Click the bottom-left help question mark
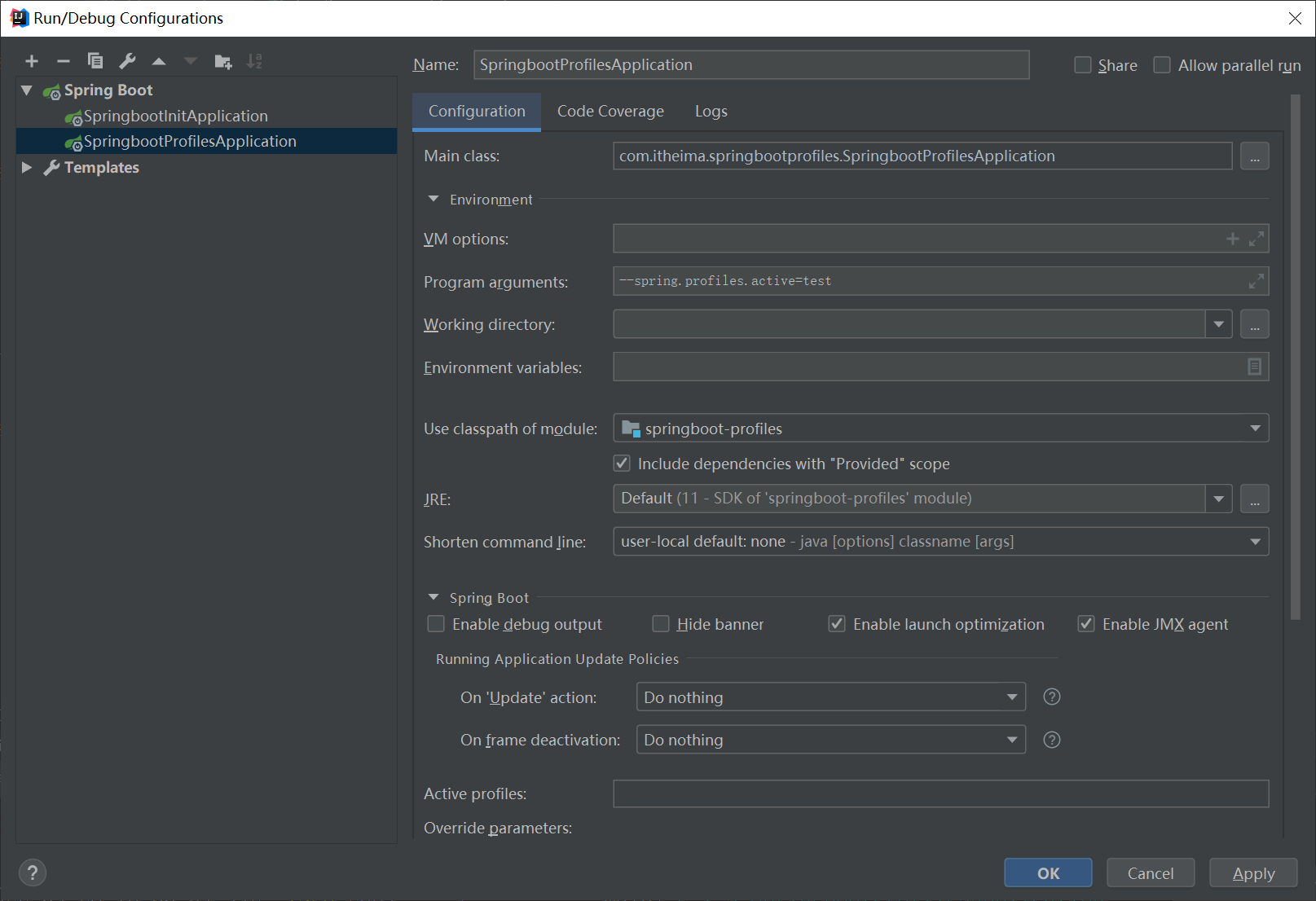1316x901 pixels. [x=33, y=872]
